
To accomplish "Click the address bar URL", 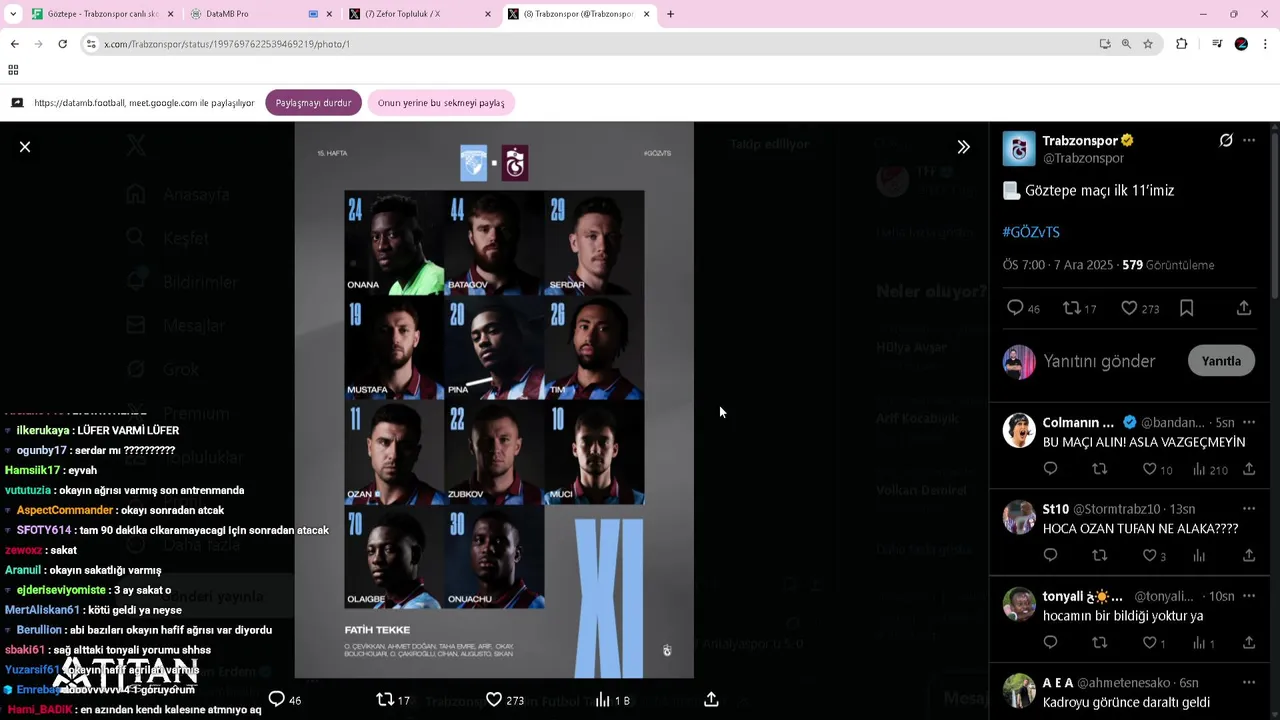I will tap(227, 44).
